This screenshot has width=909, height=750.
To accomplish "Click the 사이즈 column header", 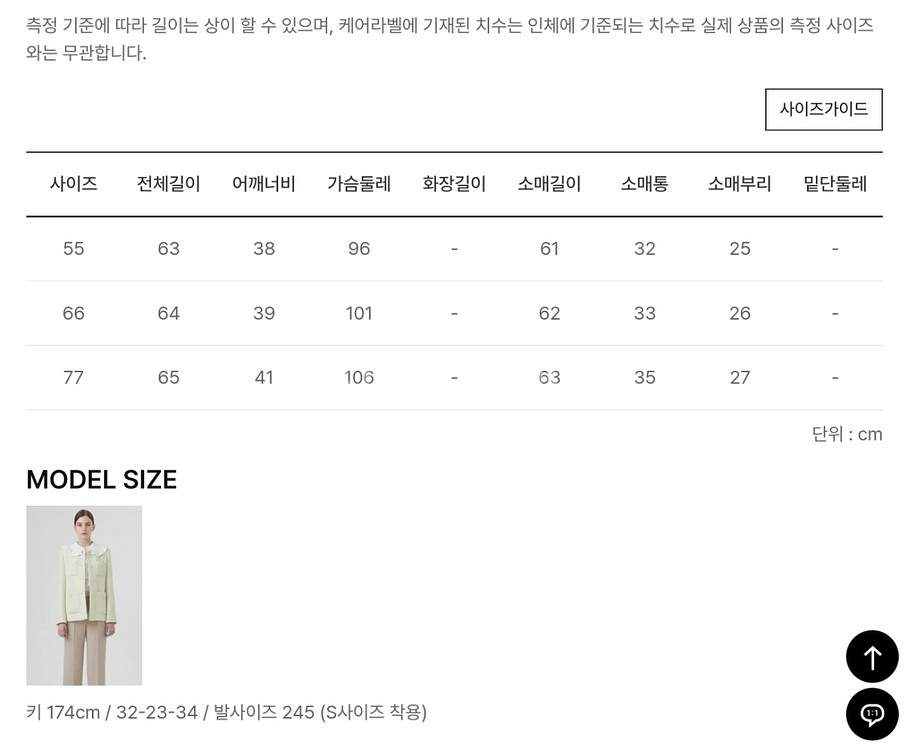I will tap(74, 184).
